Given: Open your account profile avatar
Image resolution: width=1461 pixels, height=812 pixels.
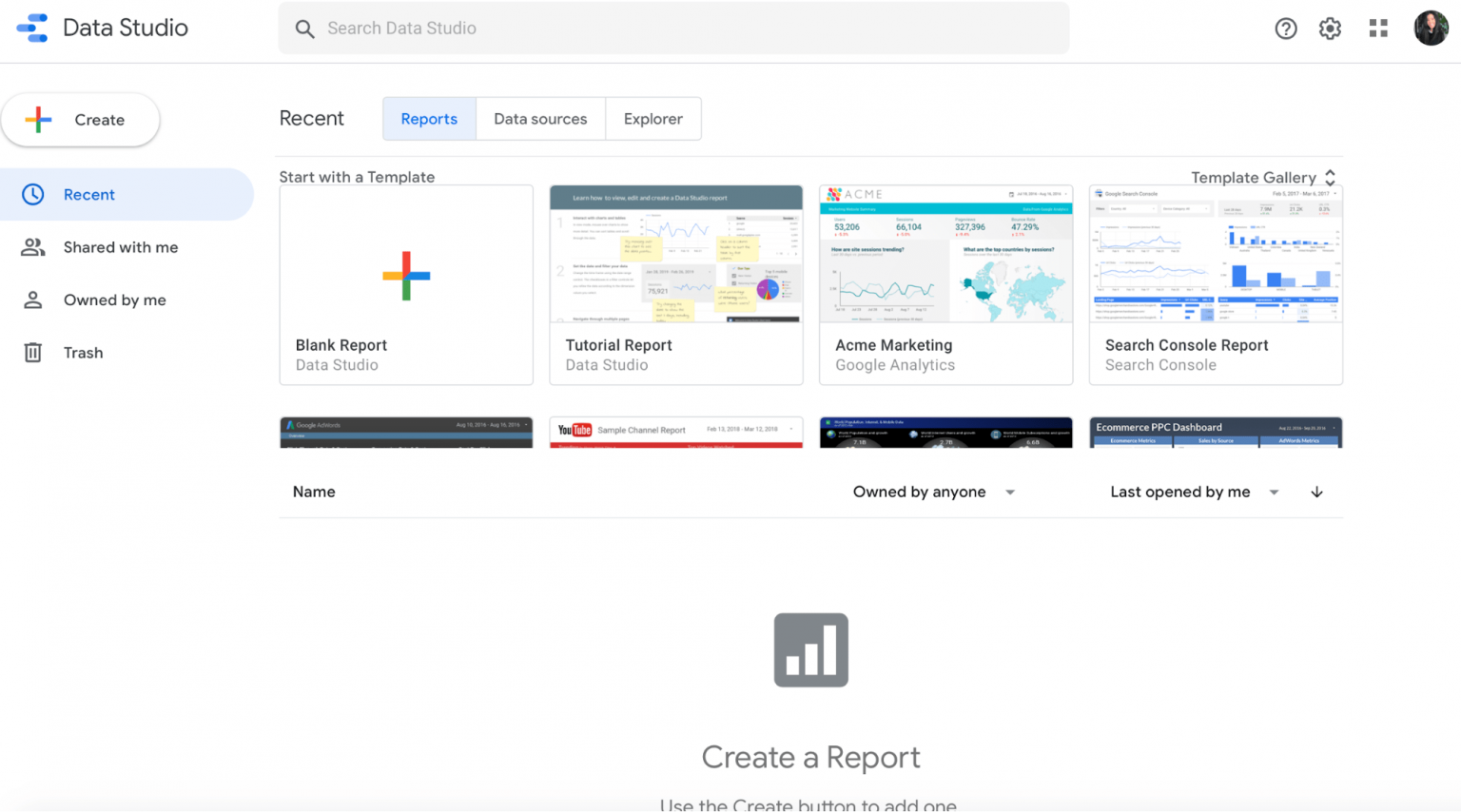Looking at the screenshot, I should pyautogui.click(x=1431, y=29).
